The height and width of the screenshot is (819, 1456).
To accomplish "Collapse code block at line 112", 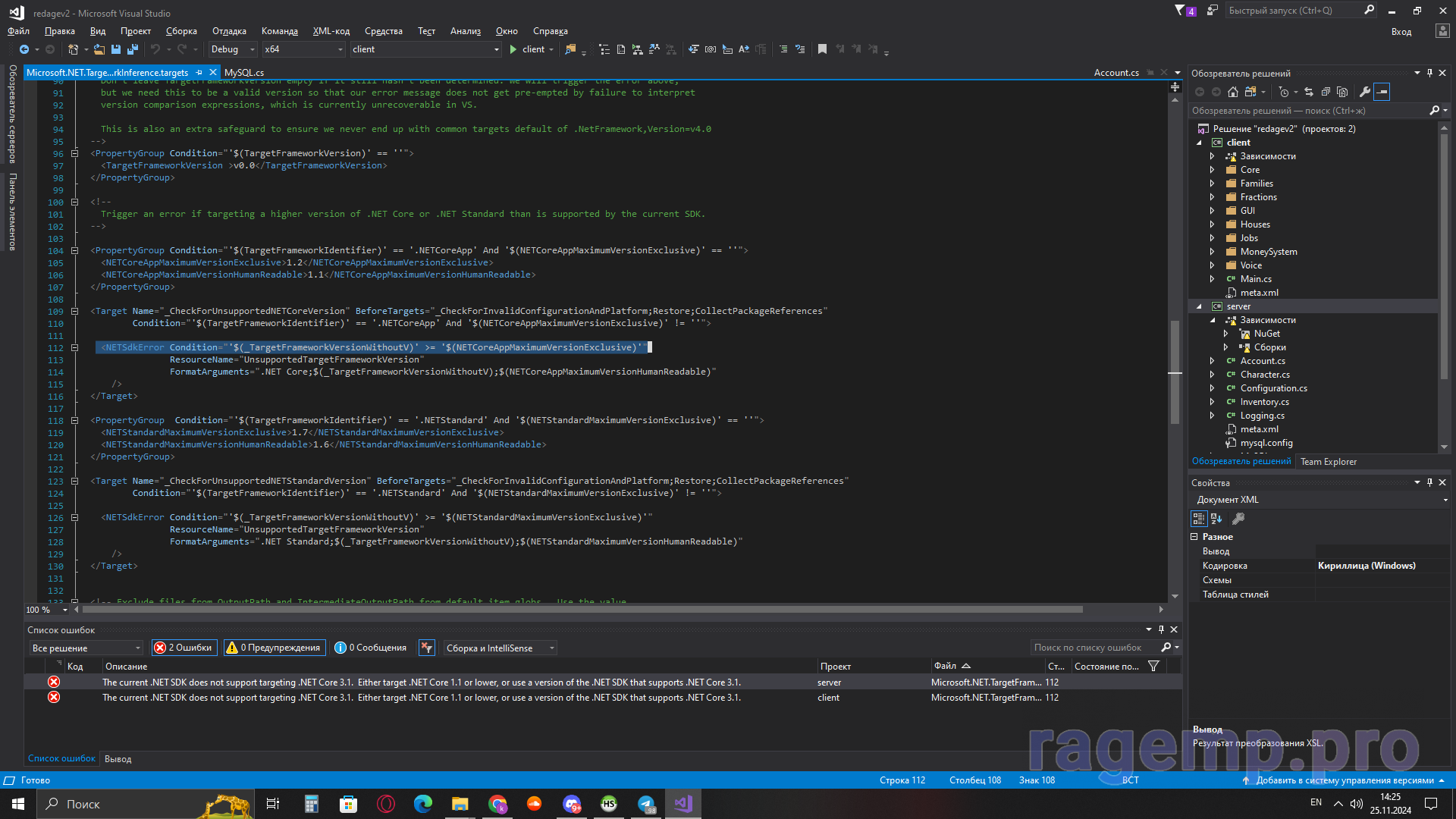I will coord(74,347).
